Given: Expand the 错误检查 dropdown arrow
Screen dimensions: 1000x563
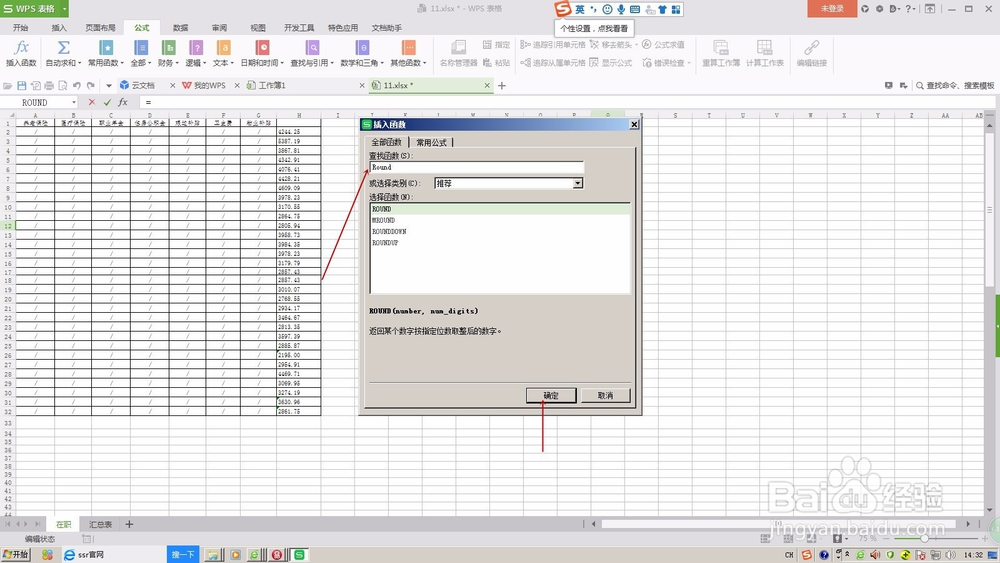Looking at the screenshot, I should pyautogui.click(x=689, y=62).
